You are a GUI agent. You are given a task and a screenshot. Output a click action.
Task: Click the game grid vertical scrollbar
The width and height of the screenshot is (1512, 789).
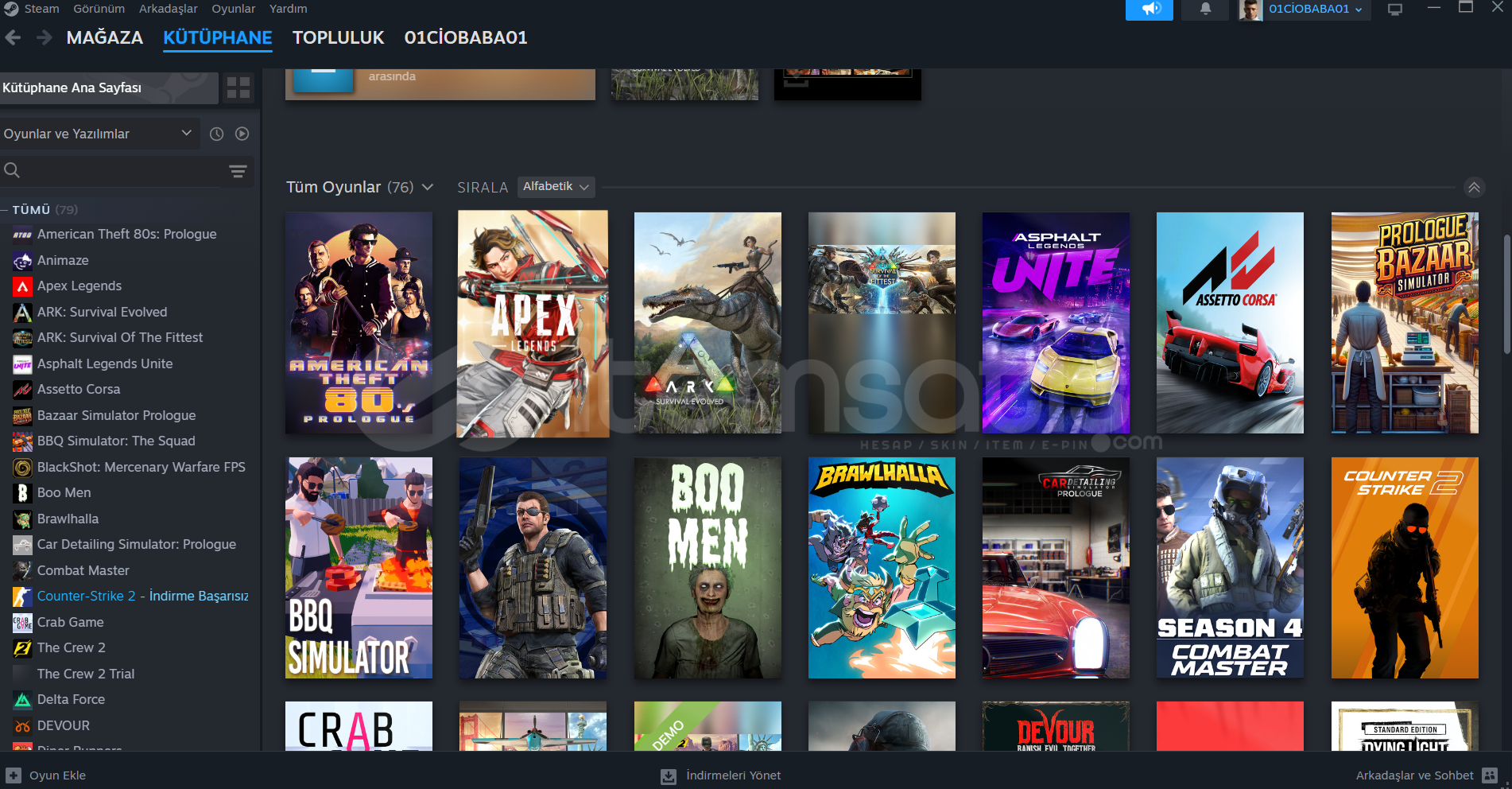click(1506, 294)
